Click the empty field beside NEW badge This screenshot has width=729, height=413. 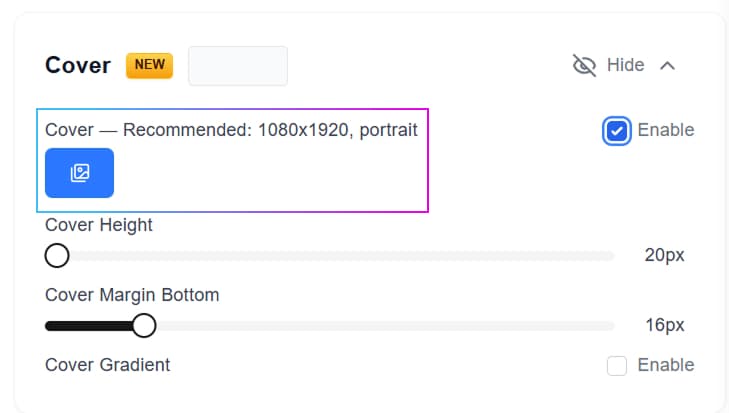pos(238,66)
